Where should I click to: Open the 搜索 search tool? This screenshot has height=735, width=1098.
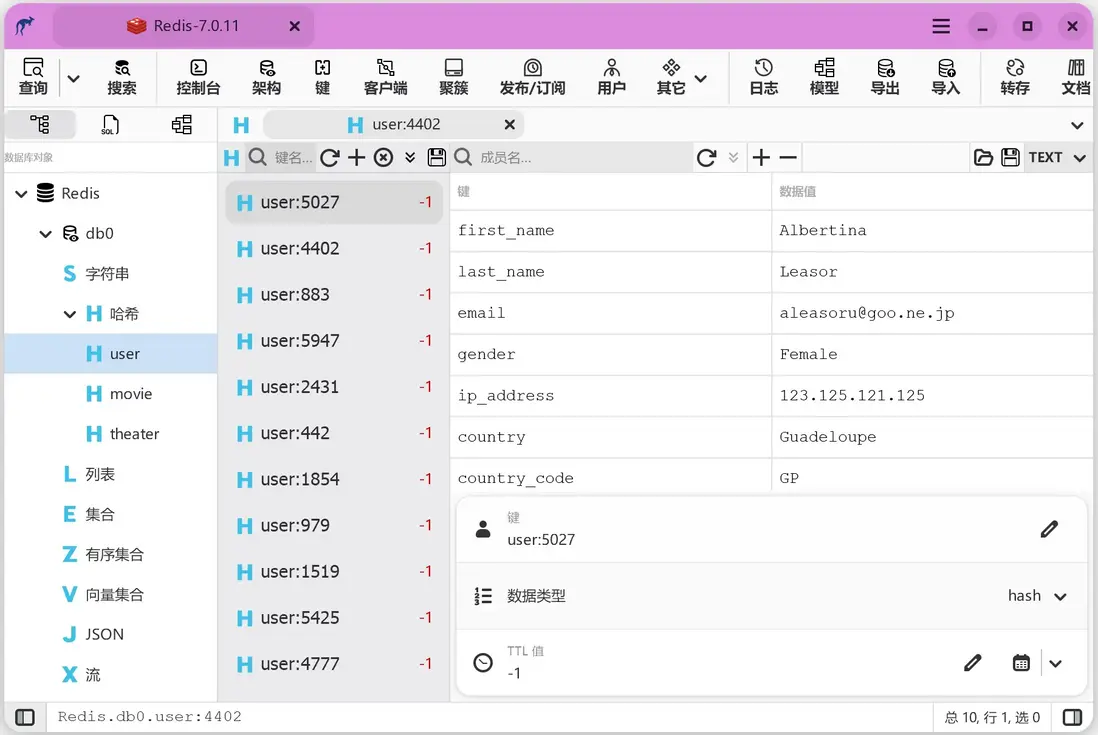click(122, 77)
